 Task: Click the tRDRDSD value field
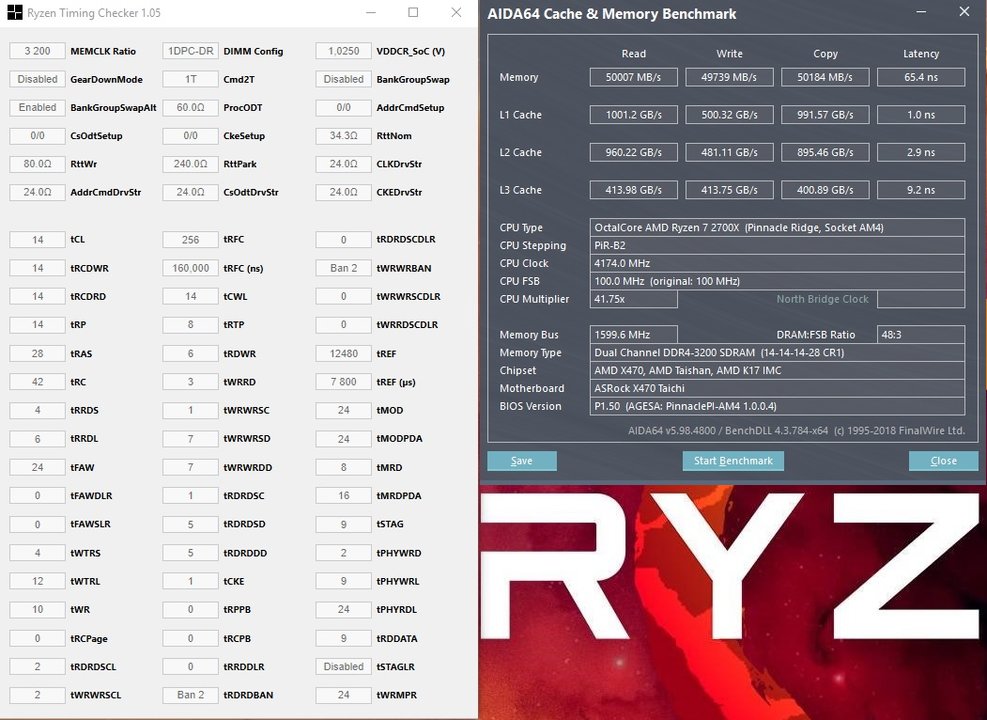(190, 524)
